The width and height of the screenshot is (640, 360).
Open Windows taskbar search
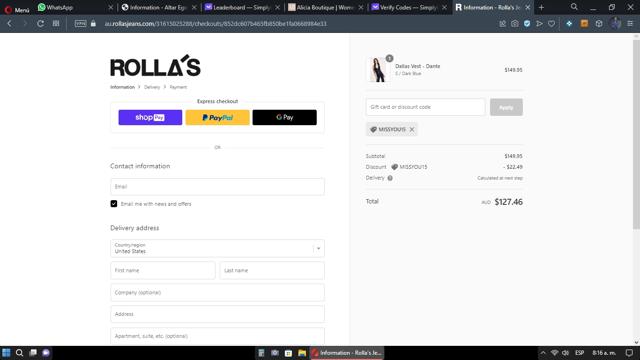coord(19,353)
